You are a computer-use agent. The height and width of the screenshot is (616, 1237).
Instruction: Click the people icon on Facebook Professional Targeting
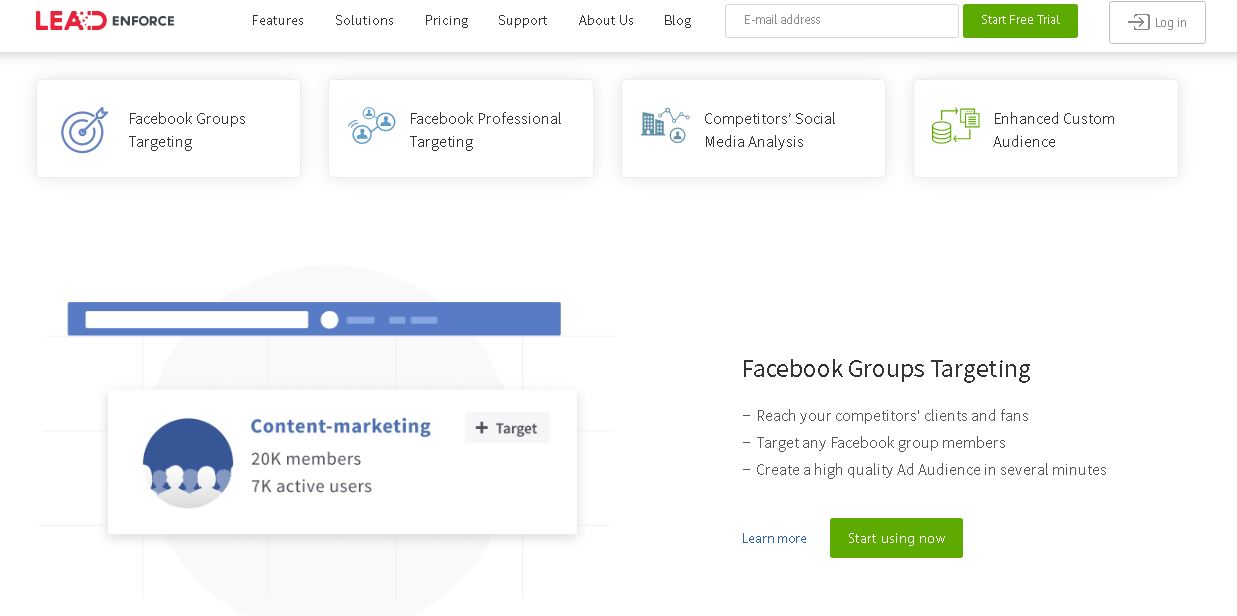372,126
